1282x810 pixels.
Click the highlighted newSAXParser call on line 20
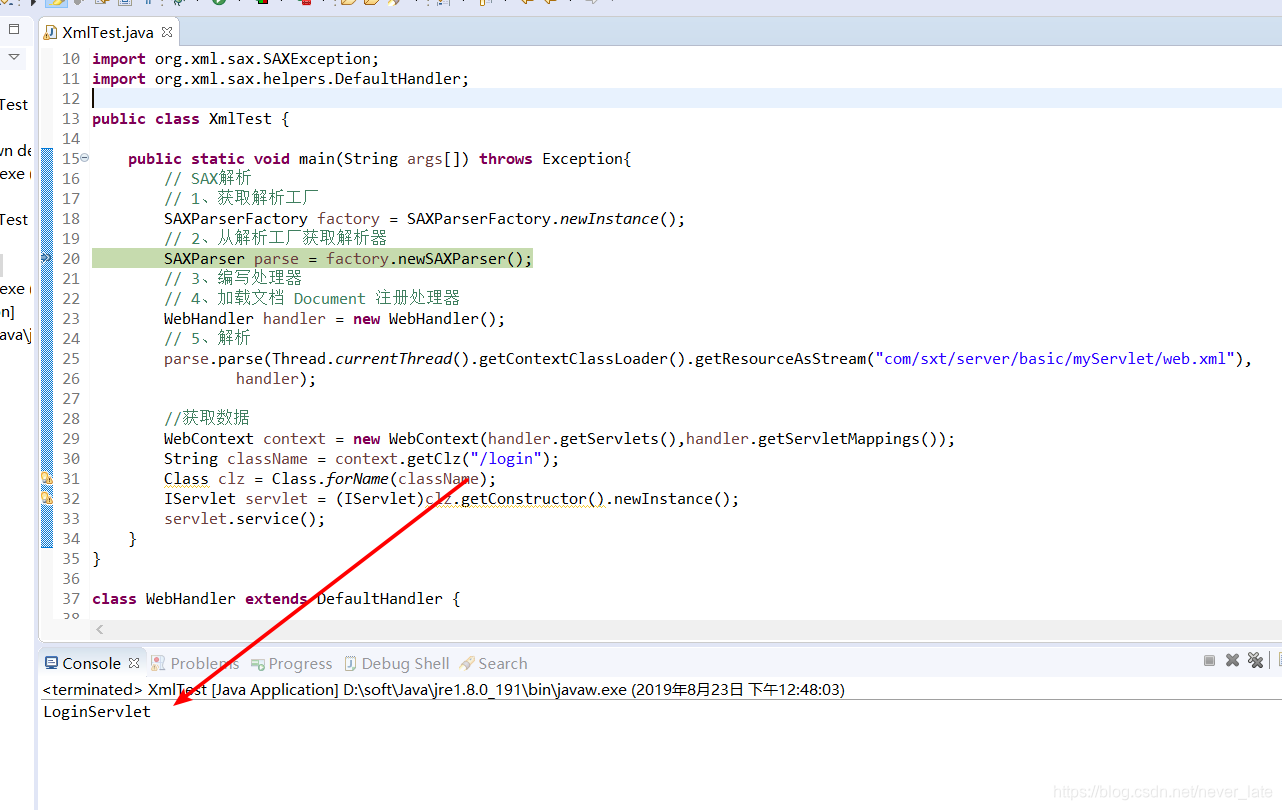tap(461, 258)
